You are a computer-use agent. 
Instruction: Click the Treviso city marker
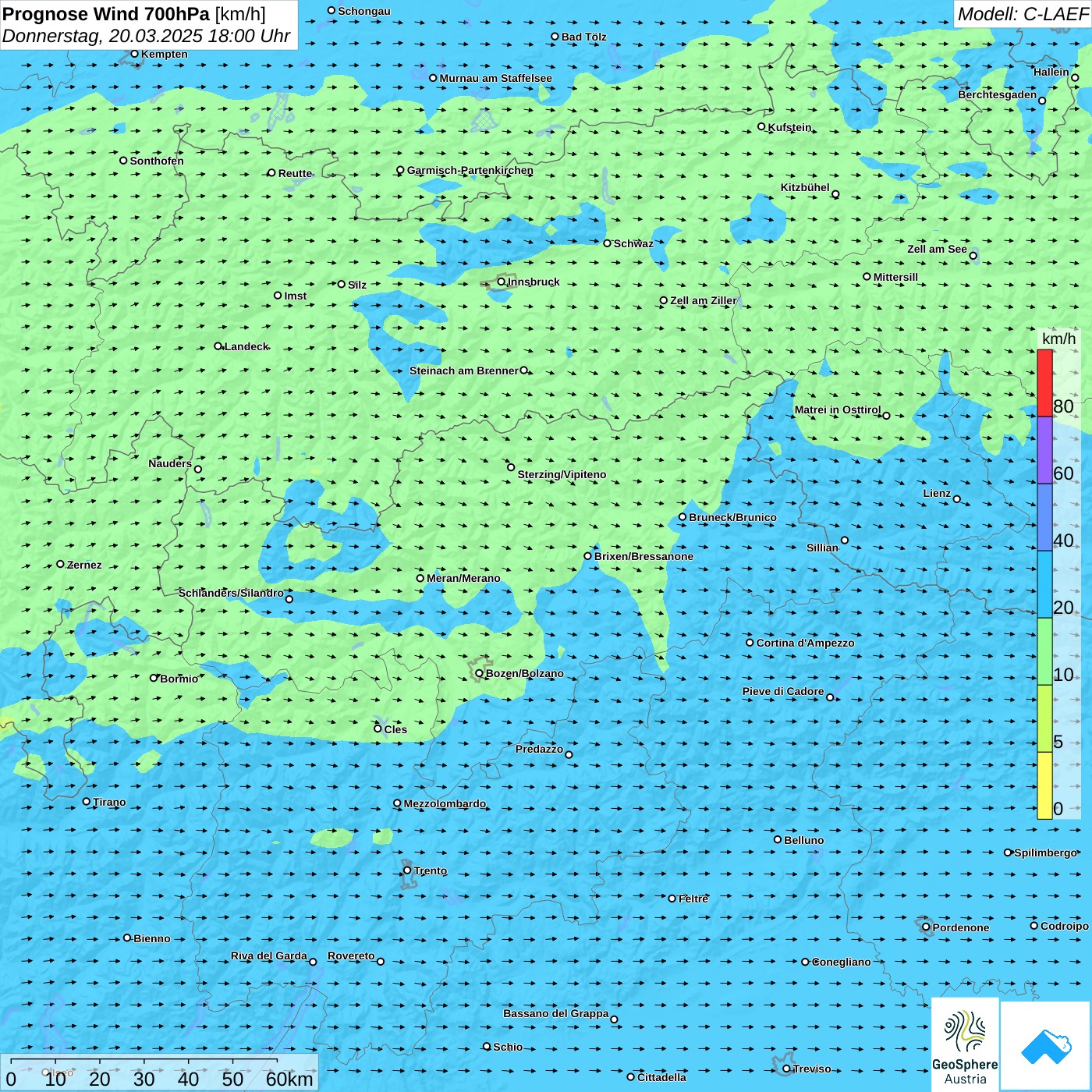tap(786, 1069)
